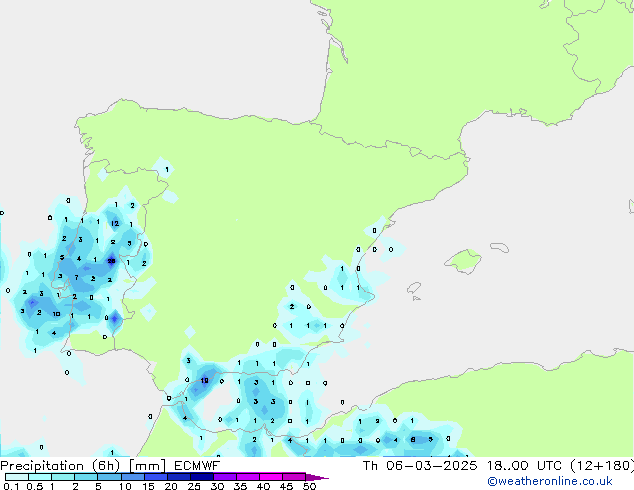Viewport: 634px width, 490px height.
Task: Pick the 30–35 mm purple legend swatch
Action: 225,477
